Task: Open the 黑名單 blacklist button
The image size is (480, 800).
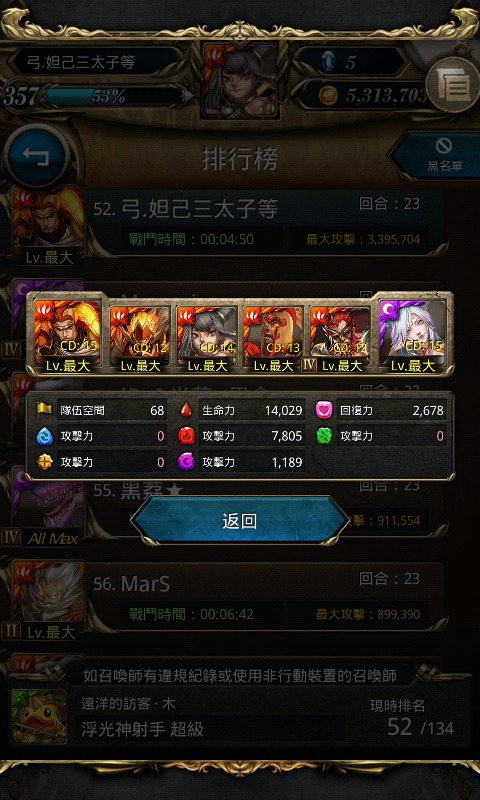Action: point(438,156)
